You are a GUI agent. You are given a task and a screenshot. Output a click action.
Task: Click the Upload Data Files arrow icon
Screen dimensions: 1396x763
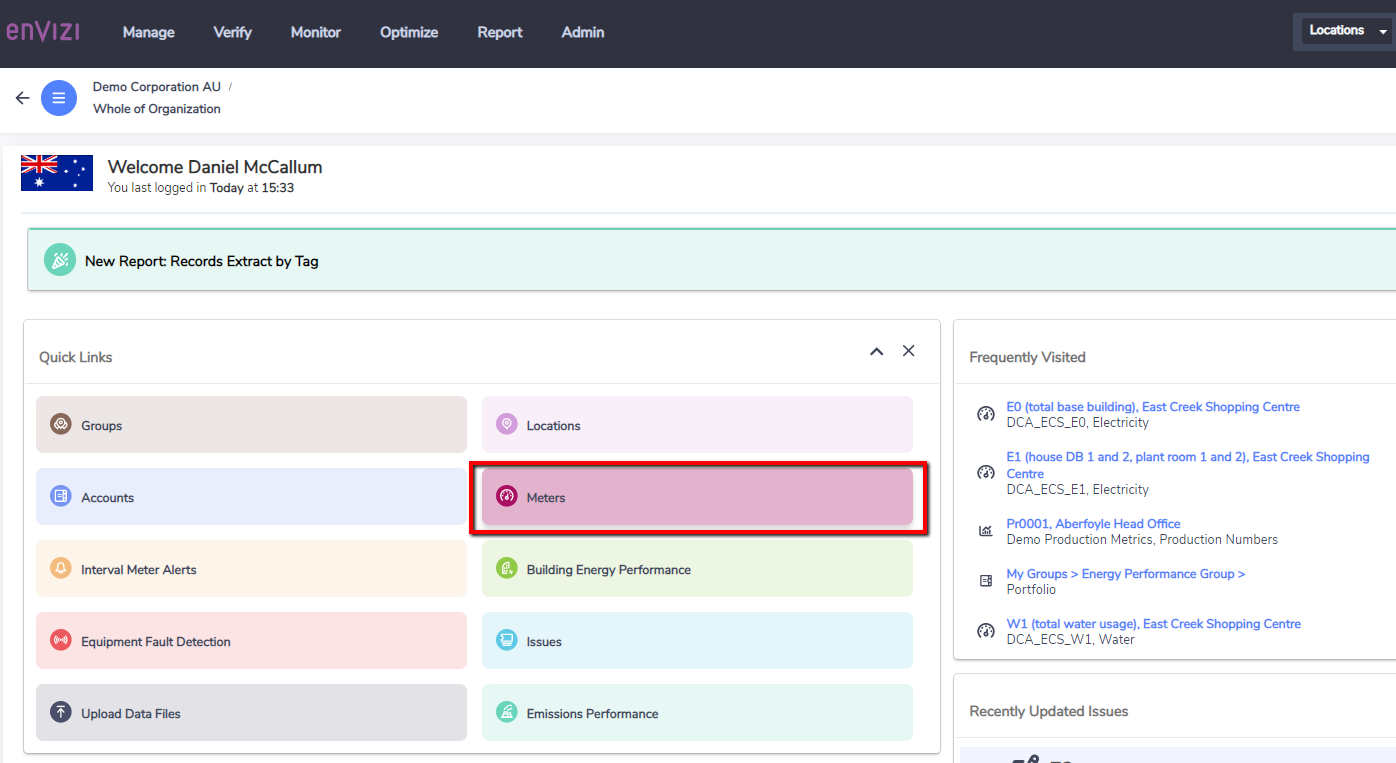[61, 713]
